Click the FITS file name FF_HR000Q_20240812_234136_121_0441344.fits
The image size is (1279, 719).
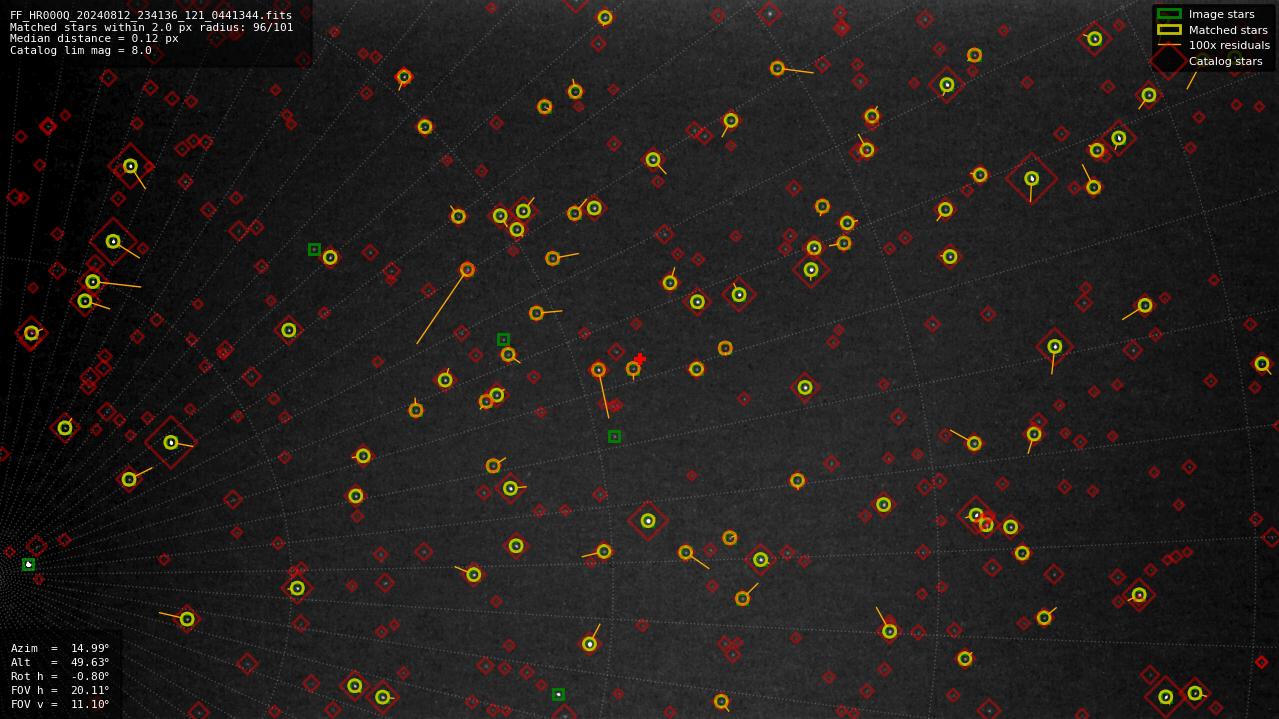[151, 15]
